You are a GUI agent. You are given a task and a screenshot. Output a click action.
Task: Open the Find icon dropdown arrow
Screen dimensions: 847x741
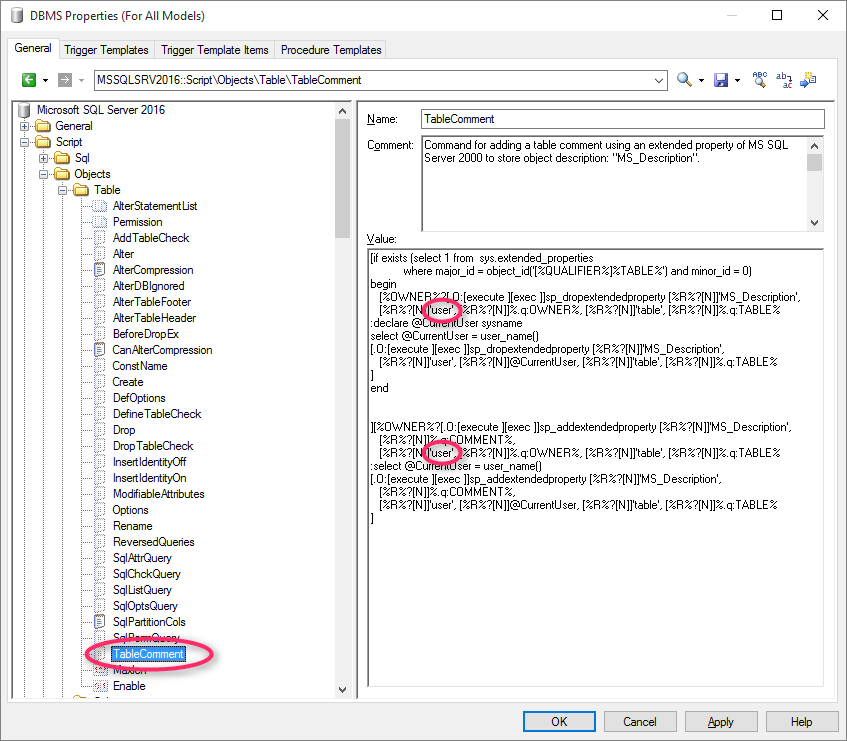(x=701, y=80)
